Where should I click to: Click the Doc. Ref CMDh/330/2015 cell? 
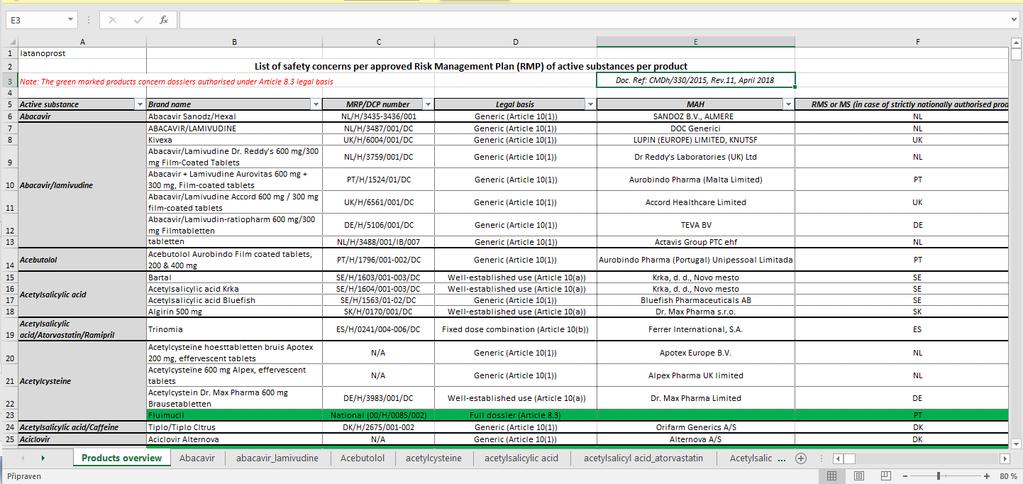(695, 80)
